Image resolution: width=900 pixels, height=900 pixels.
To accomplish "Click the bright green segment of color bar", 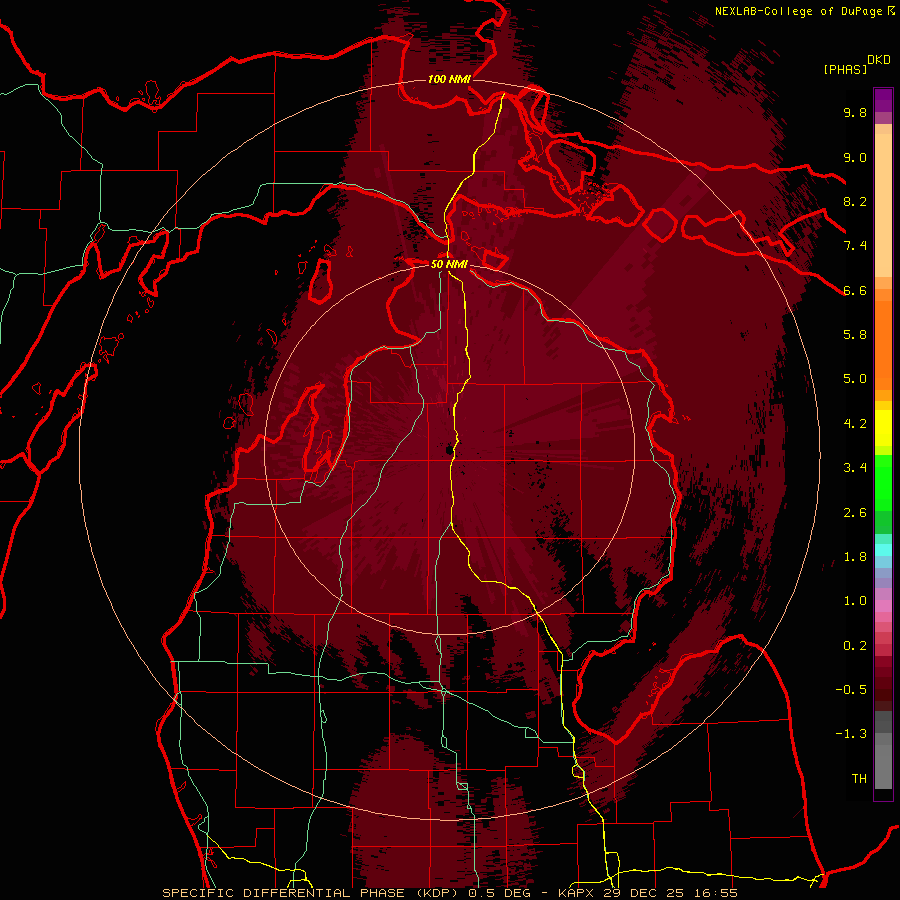I will [883, 484].
